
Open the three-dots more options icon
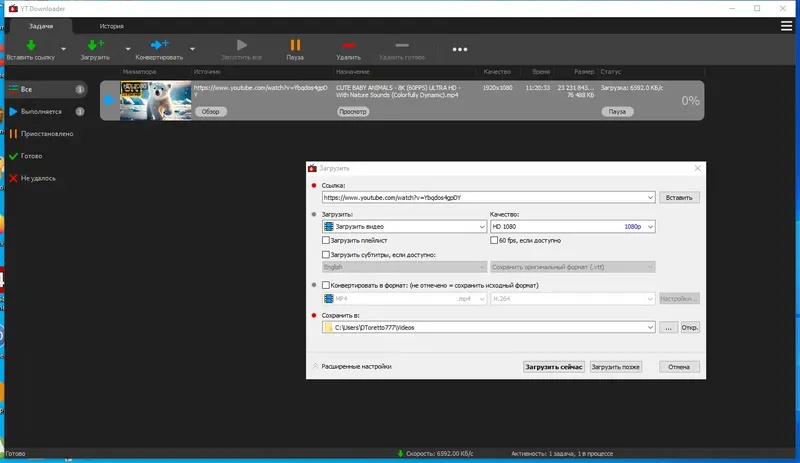[x=460, y=50]
